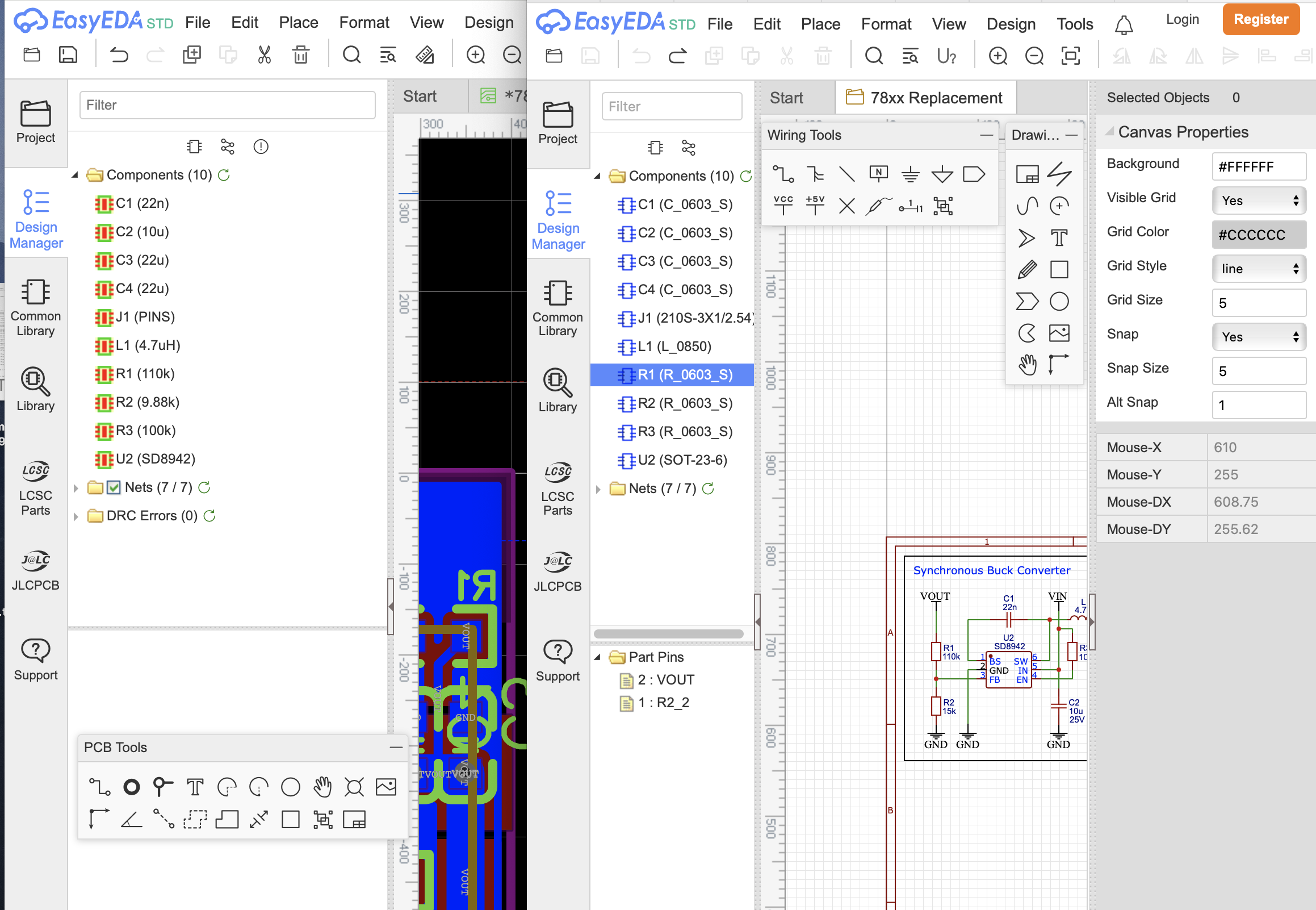Open JLCPCB in the left window sidebar
Screen dimensions: 1316x910
pyautogui.click(x=35, y=571)
